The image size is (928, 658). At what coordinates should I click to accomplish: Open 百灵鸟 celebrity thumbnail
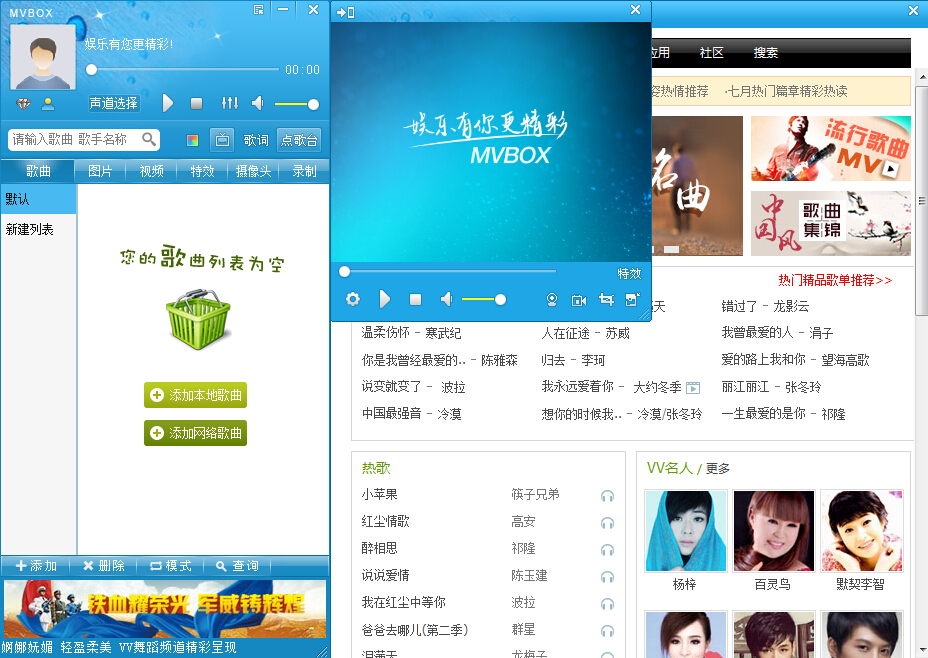click(774, 531)
